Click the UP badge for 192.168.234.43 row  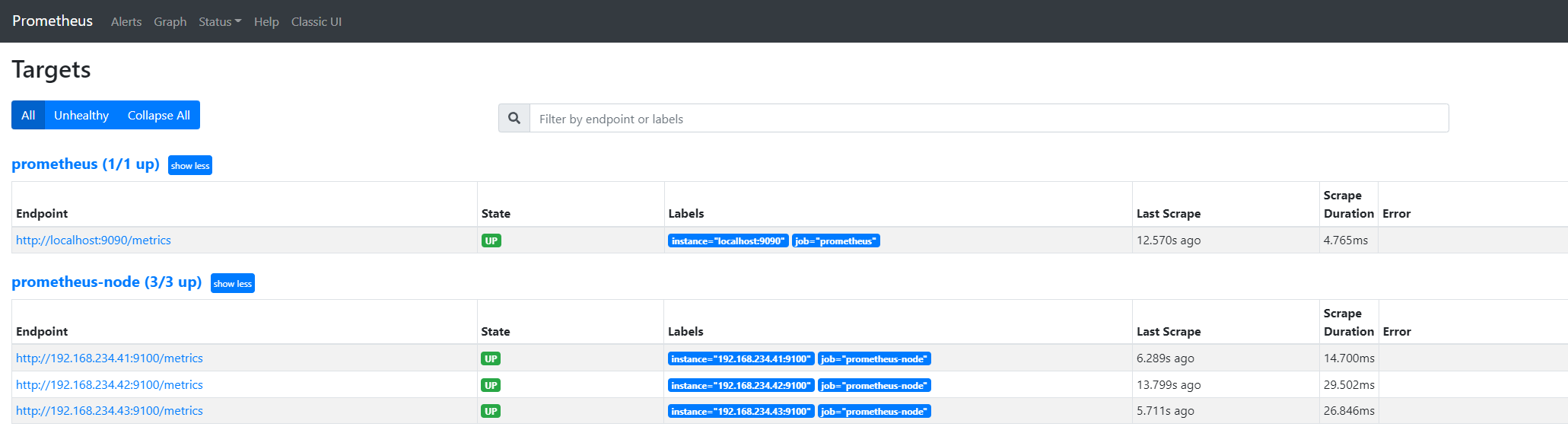coord(491,411)
